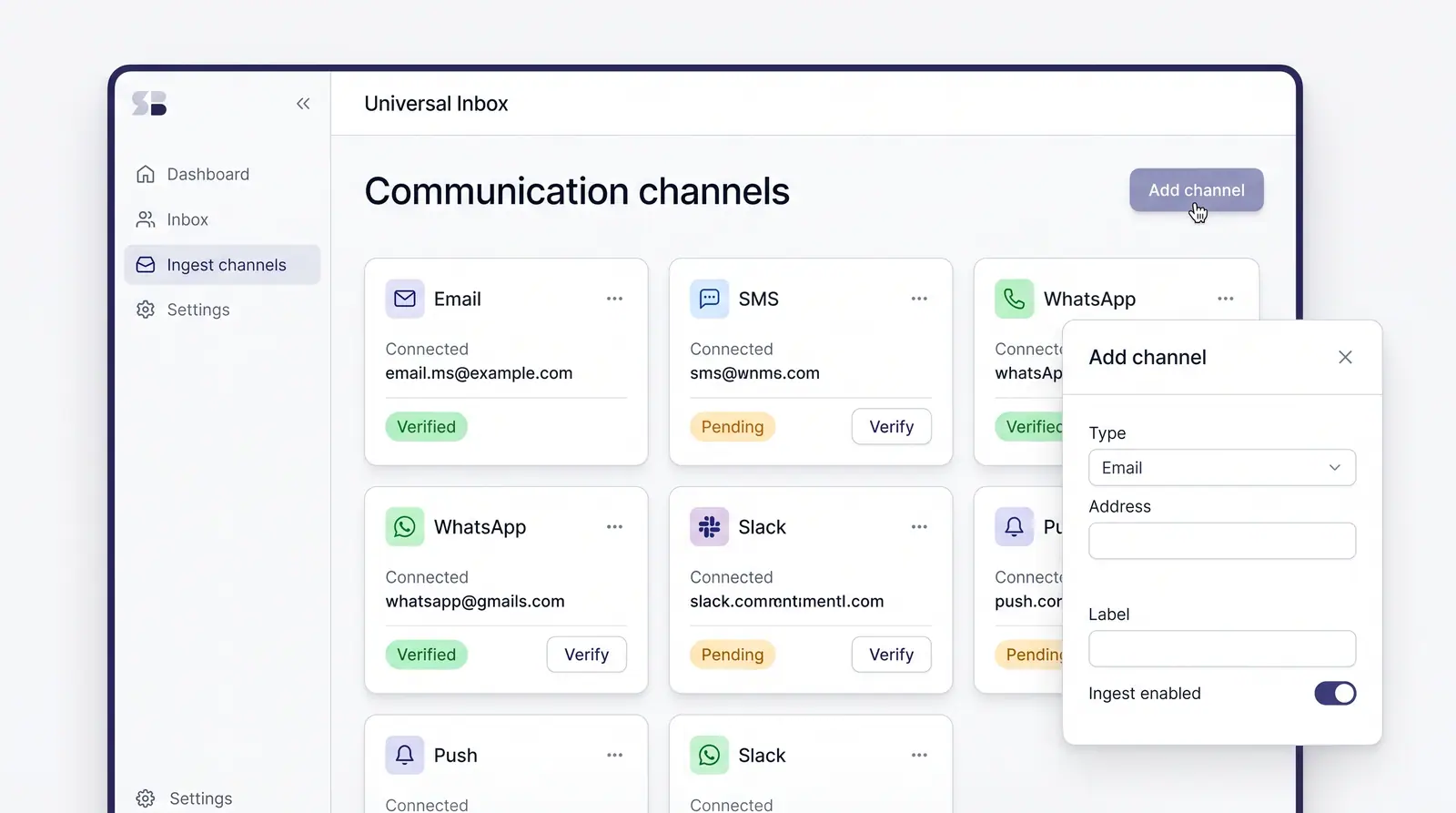Image resolution: width=1456 pixels, height=813 pixels.
Task: Click Verified badge on whatsapp@gmails.com card
Action: tap(426, 655)
